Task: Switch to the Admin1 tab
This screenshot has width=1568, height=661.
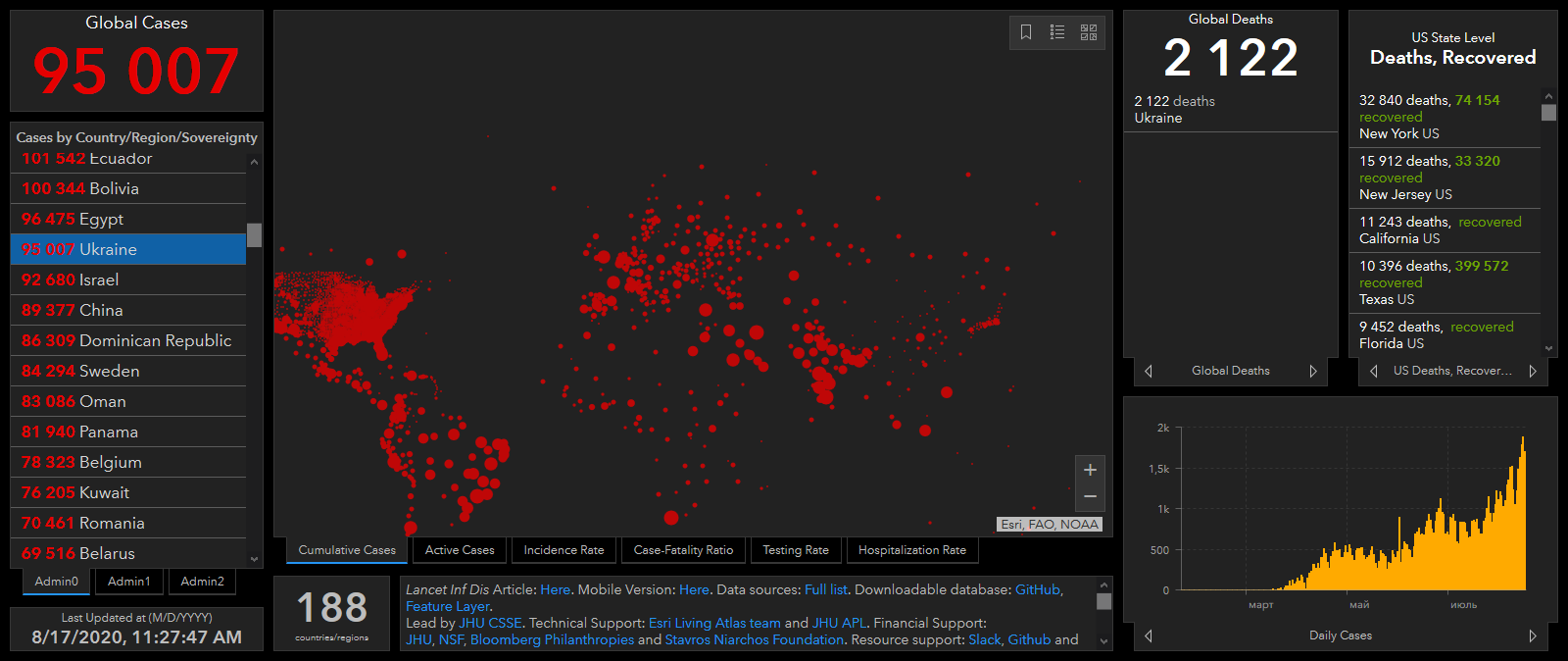Action: [x=129, y=582]
